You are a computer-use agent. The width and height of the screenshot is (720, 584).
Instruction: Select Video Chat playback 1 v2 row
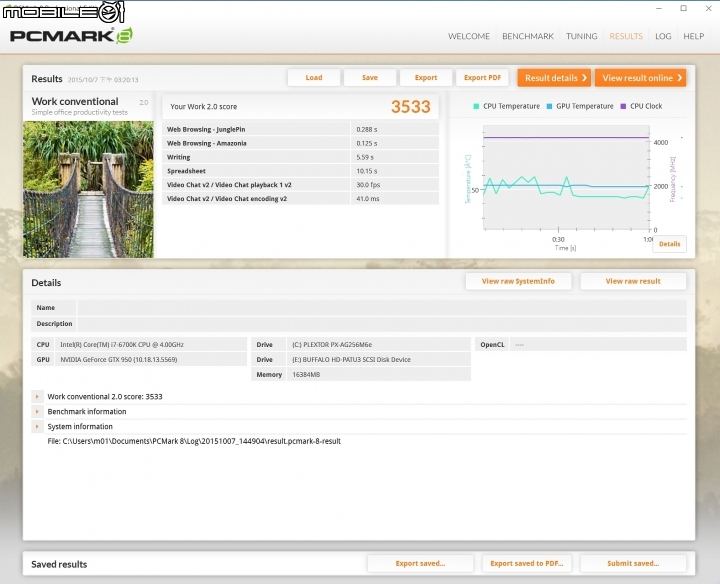coord(300,185)
